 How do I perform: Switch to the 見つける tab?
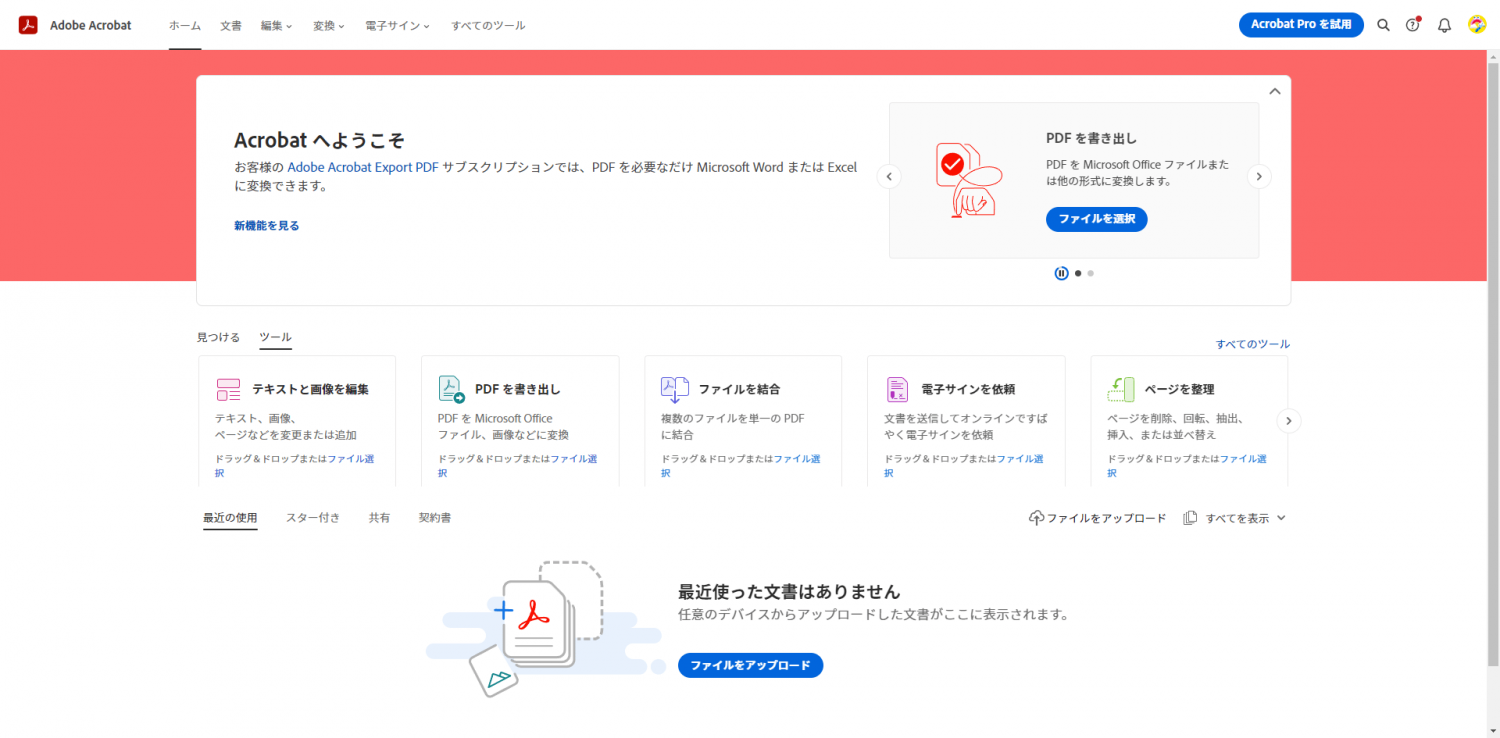(218, 338)
